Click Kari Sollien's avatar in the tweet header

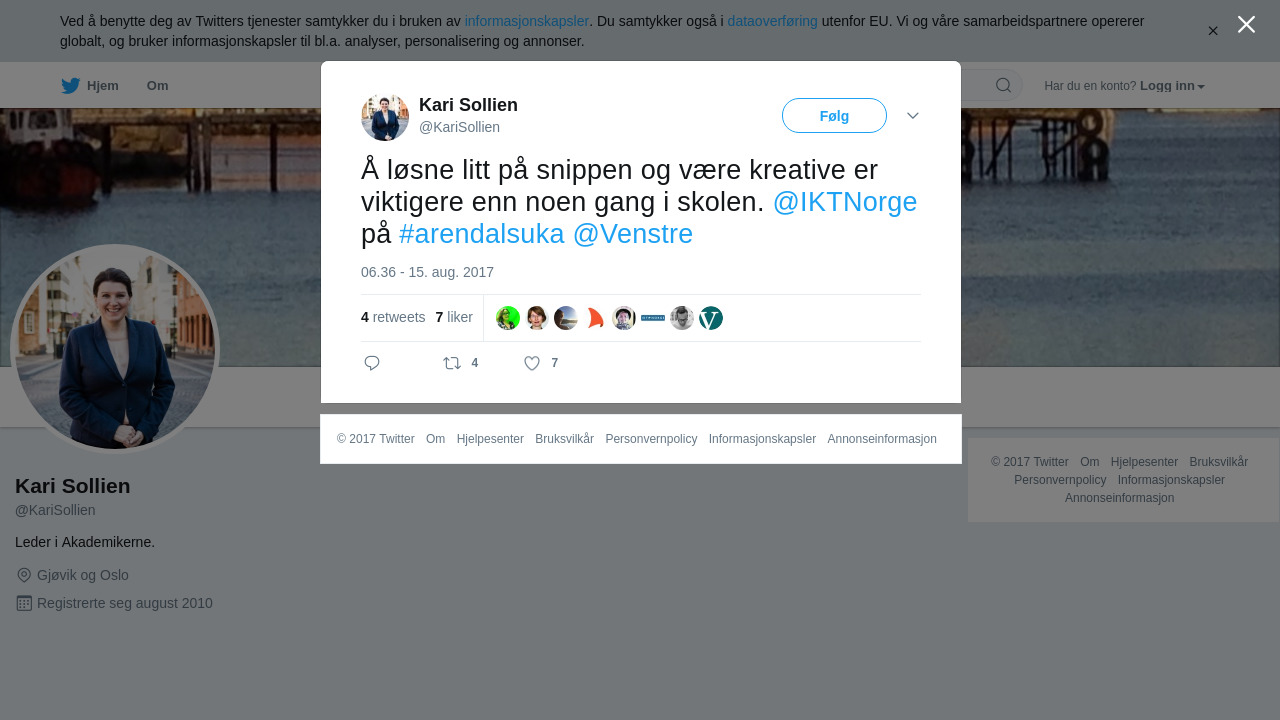click(385, 117)
